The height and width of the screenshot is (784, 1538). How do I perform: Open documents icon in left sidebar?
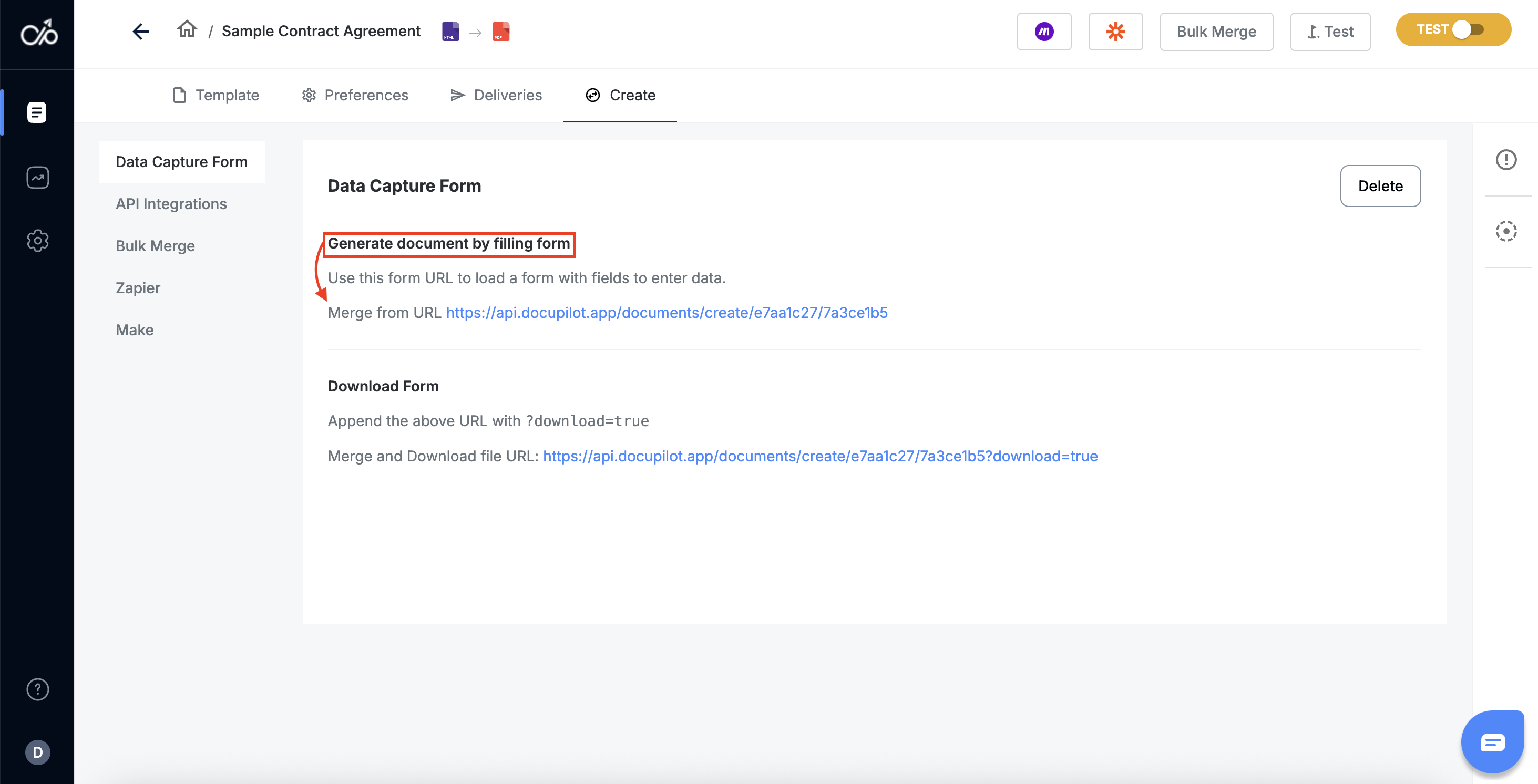37,112
